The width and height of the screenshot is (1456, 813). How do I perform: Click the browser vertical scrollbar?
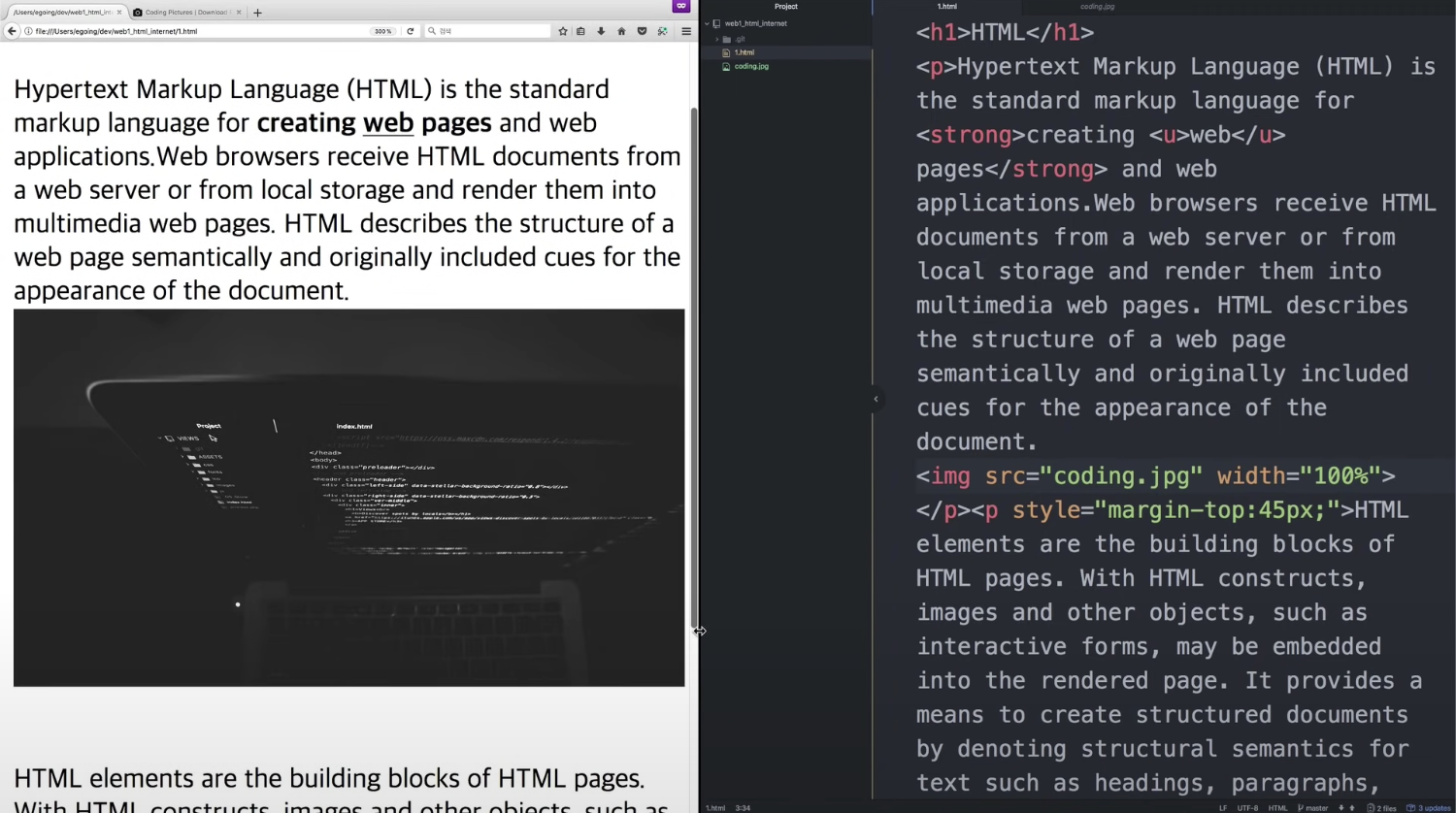[694, 369]
